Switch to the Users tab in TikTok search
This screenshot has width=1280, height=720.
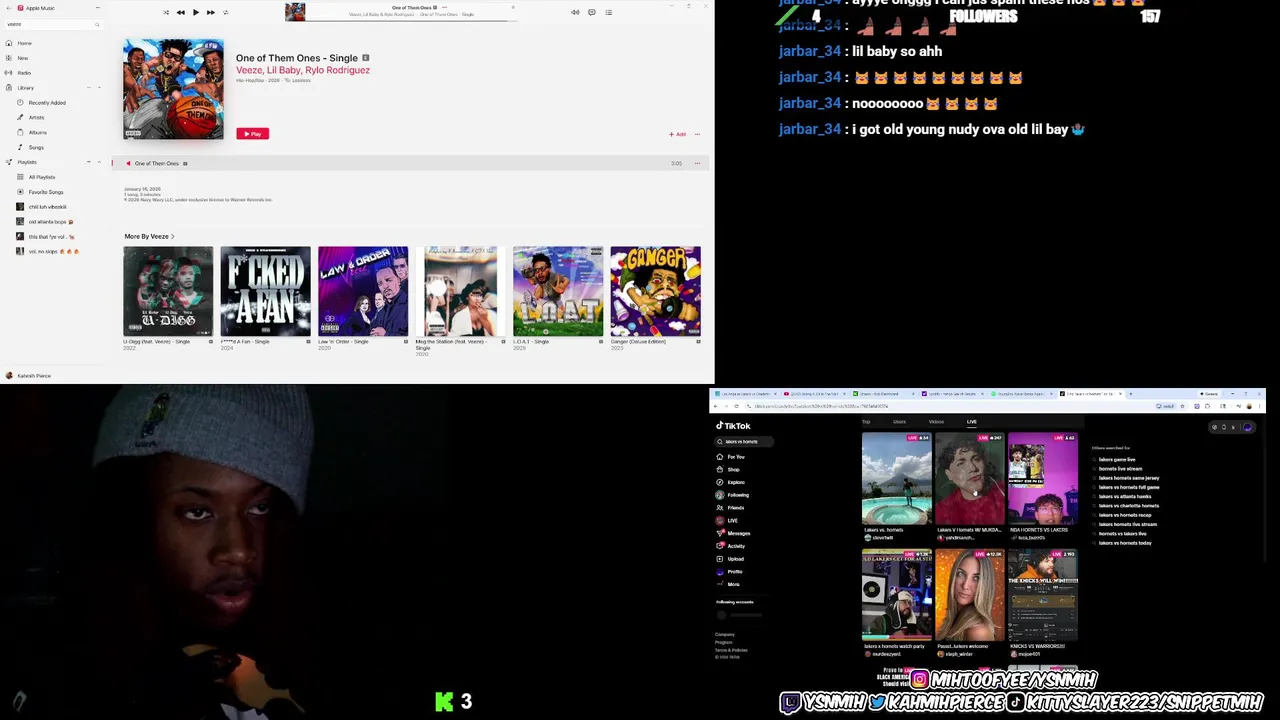point(899,422)
